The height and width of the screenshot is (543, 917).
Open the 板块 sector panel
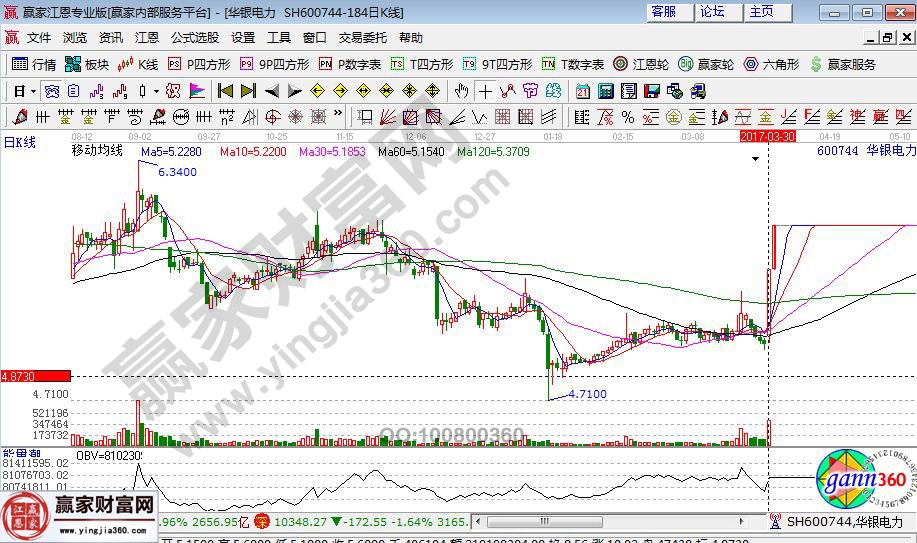(87, 64)
